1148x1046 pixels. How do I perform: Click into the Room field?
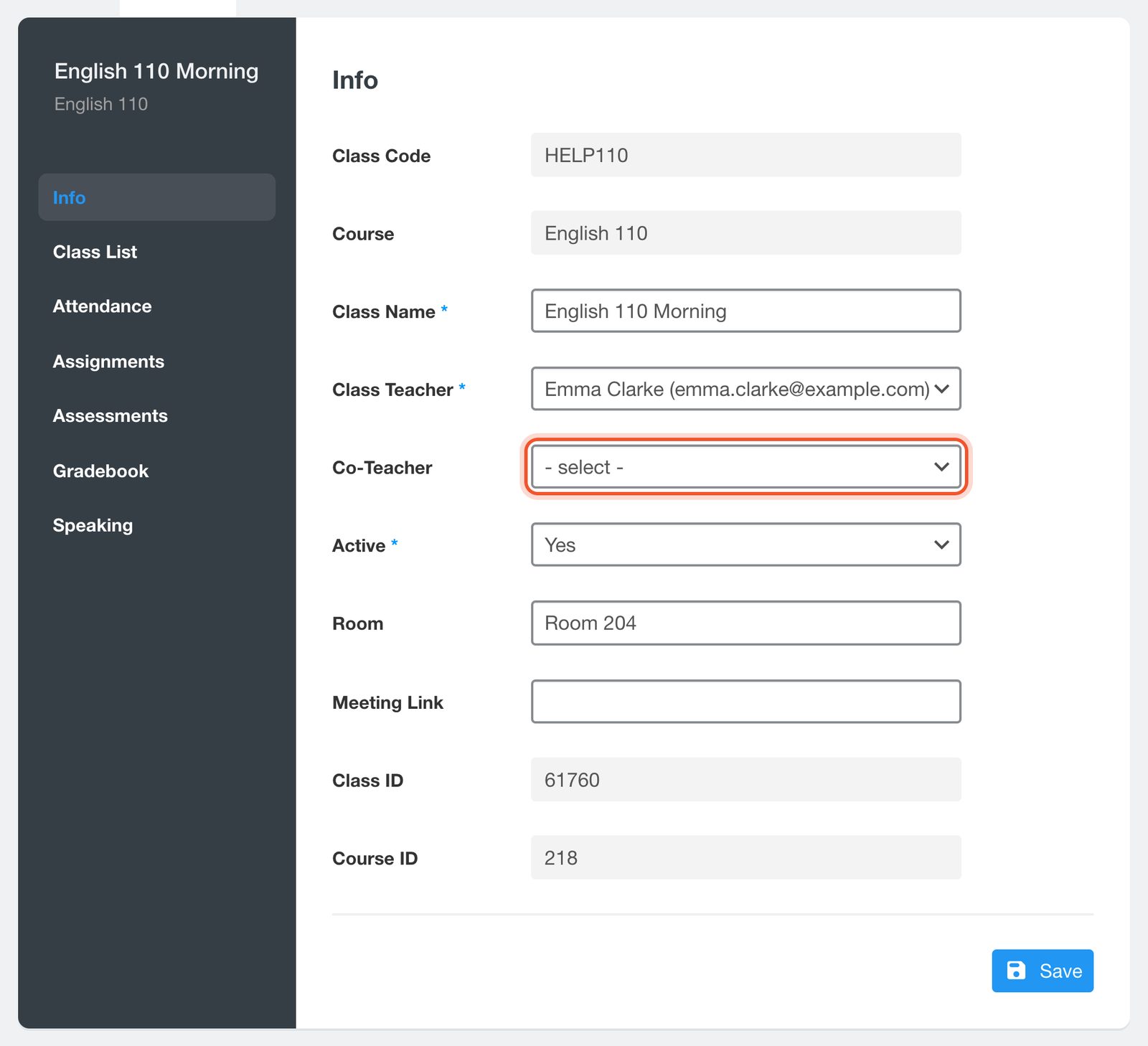(746, 623)
